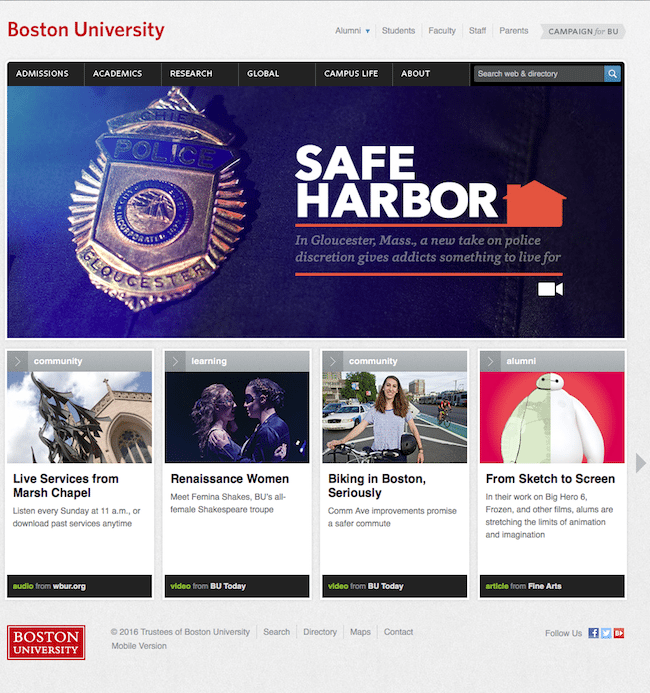Click chevron on the alumni card header
Image resolution: width=650 pixels, height=693 pixels.
point(490,361)
